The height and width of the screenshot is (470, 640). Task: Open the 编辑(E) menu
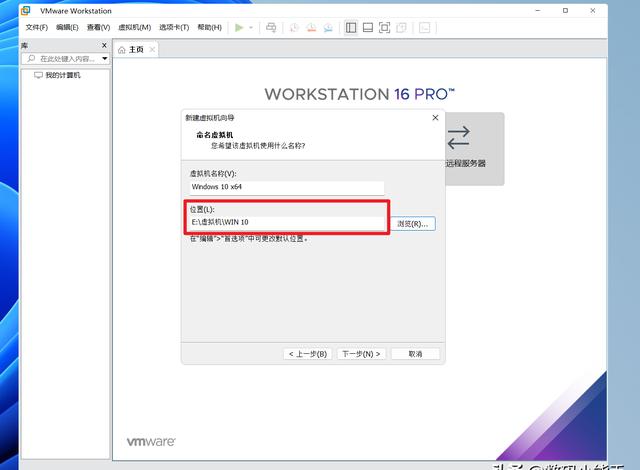click(x=67, y=27)
